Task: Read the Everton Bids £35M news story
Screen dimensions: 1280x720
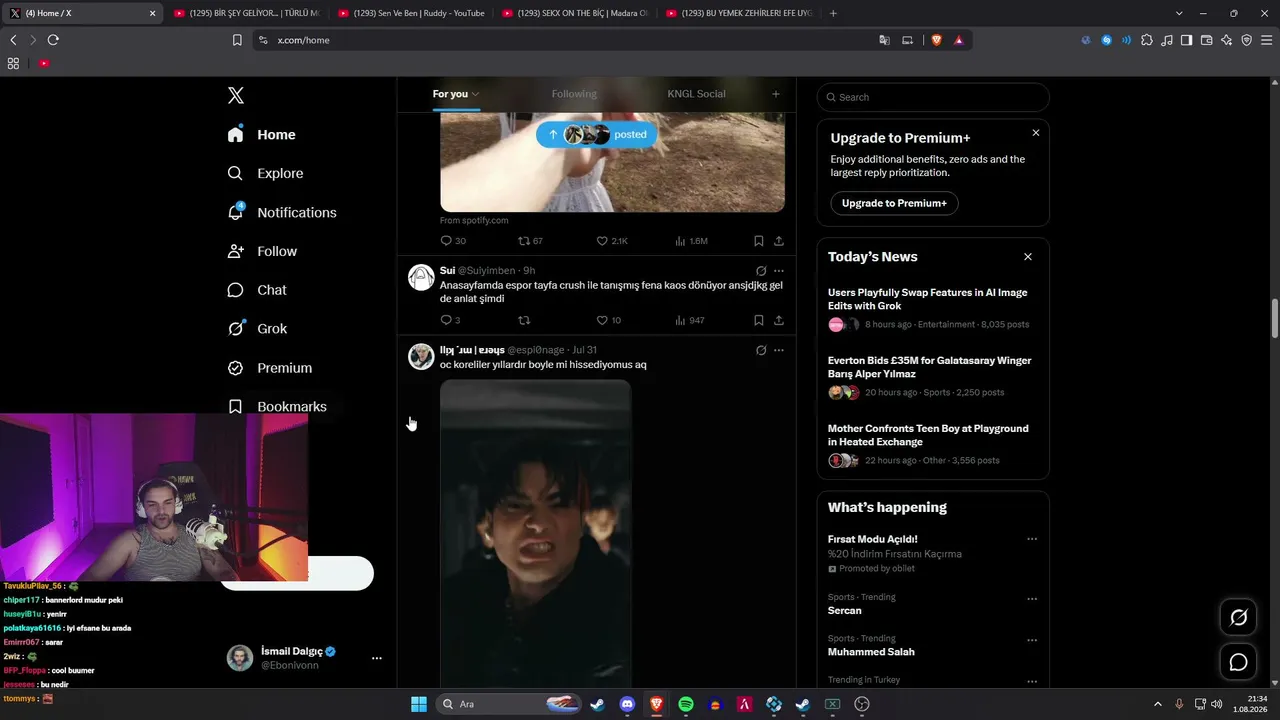Action: coord(929,367)
